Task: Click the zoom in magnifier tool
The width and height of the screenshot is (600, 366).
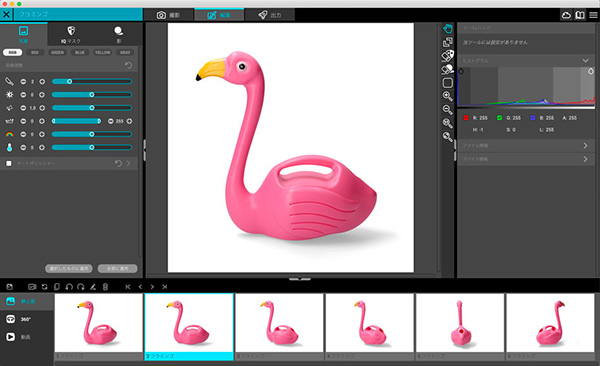Action: (x=447, y=96)
